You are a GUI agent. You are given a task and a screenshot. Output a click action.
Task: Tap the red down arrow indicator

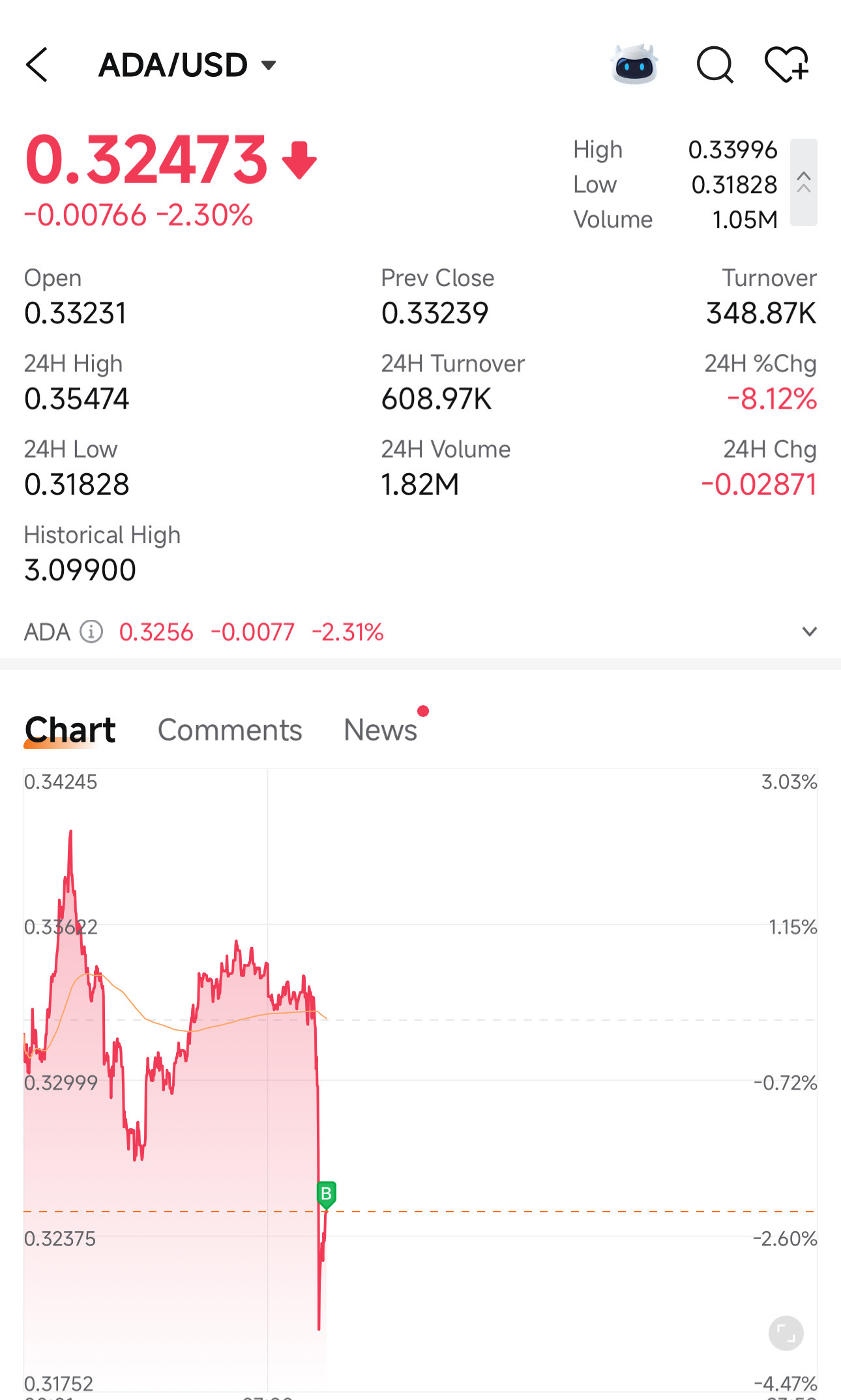click(299, 160)
